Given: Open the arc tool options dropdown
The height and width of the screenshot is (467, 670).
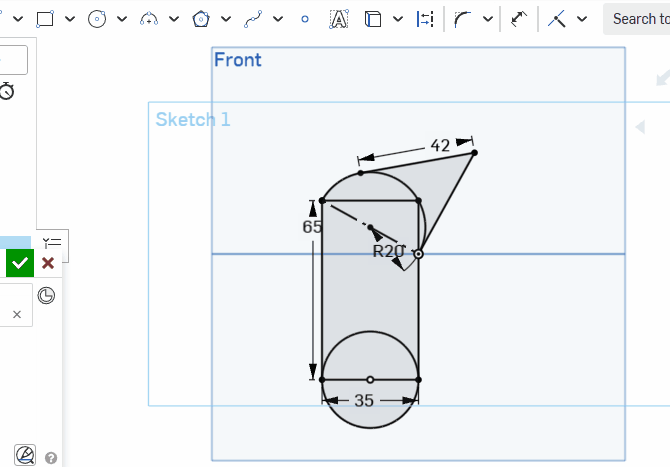Looking at the screenshot, I should [173, 19].
